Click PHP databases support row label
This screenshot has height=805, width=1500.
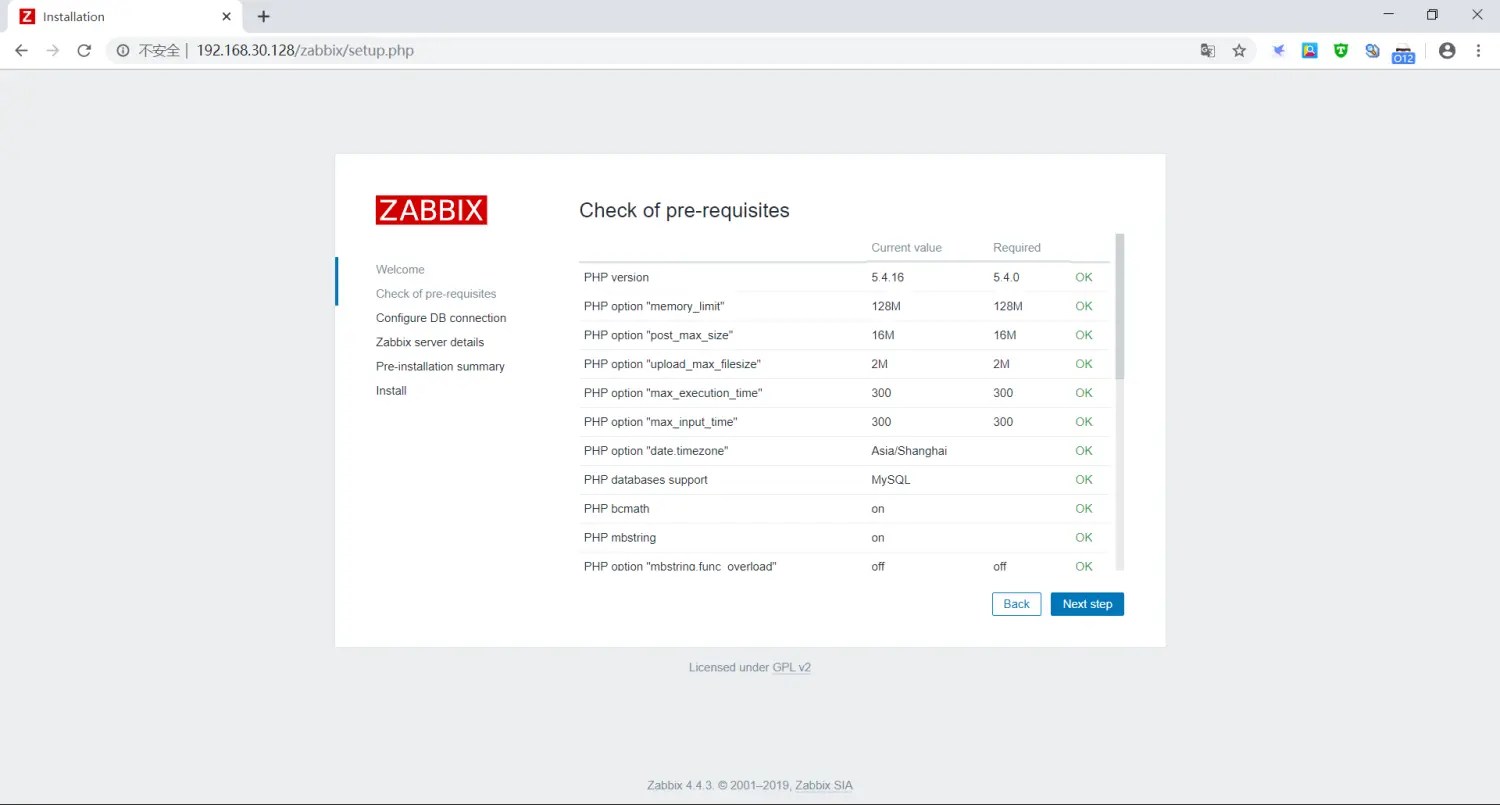tap(646, 480)
